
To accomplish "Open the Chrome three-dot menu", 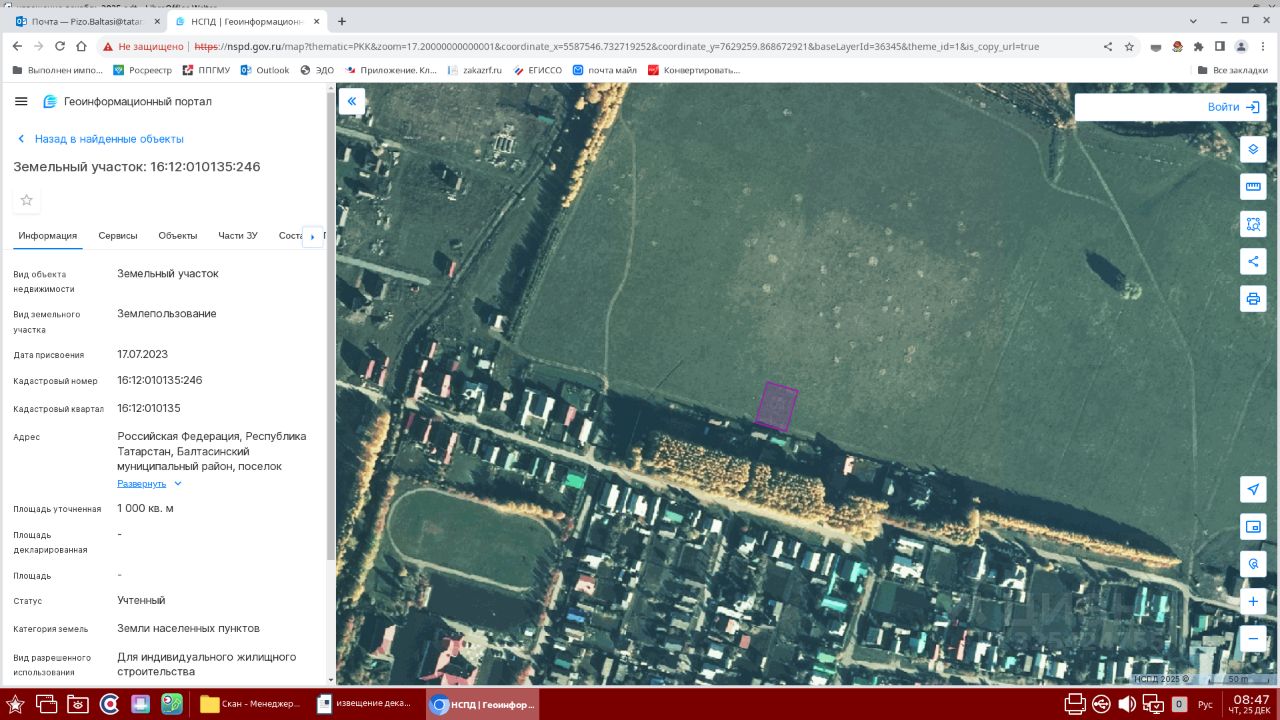I will click(x=1263, y=46).
